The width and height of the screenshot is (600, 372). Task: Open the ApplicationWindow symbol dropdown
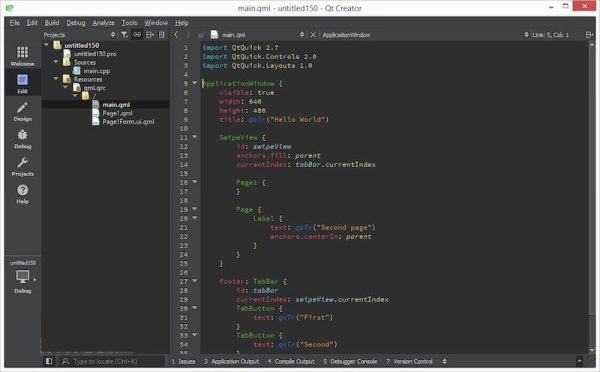click(527, 35)
